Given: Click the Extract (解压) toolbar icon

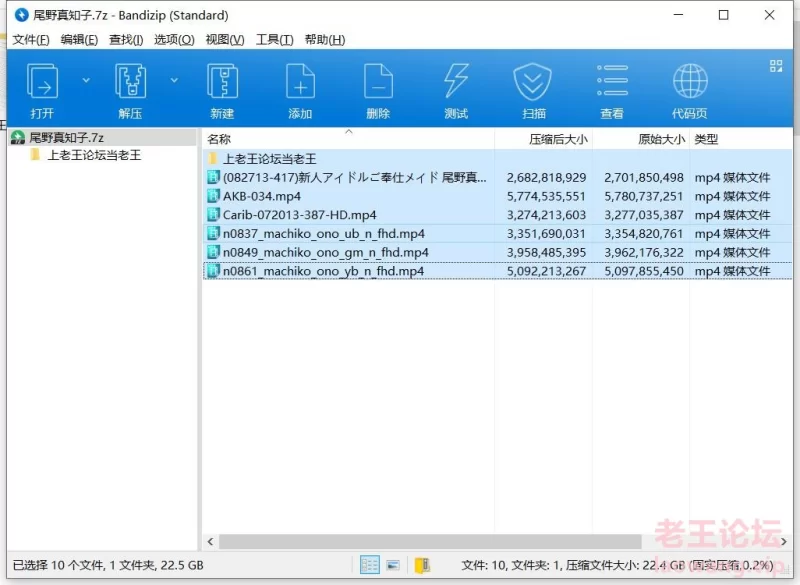Looking at the screenshot, I should tap(130, 81).
